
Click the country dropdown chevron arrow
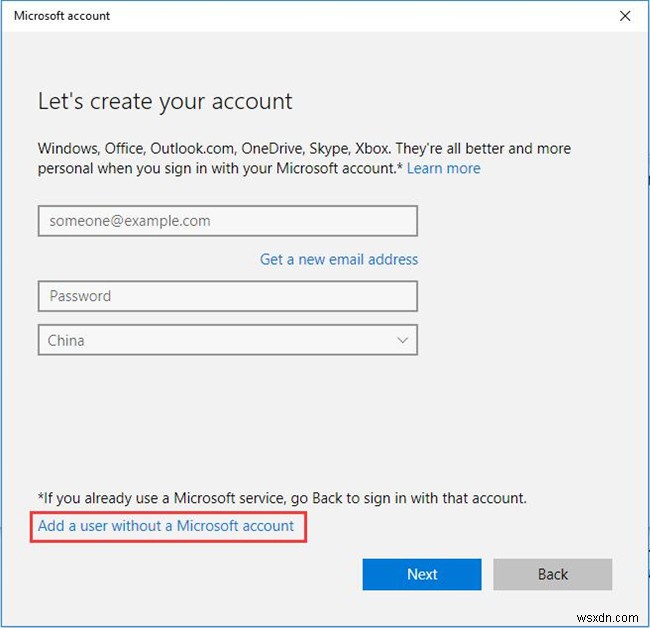pos(403,340)
